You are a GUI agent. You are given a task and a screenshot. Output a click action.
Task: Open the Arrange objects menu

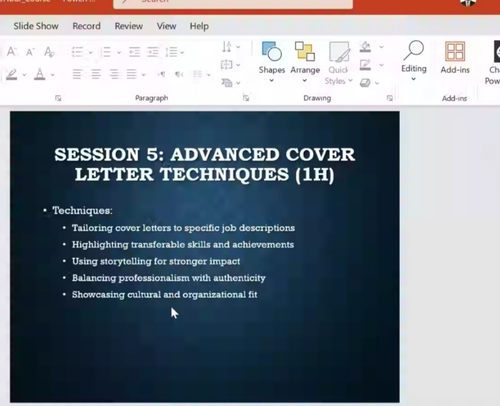tap(305, 62)
